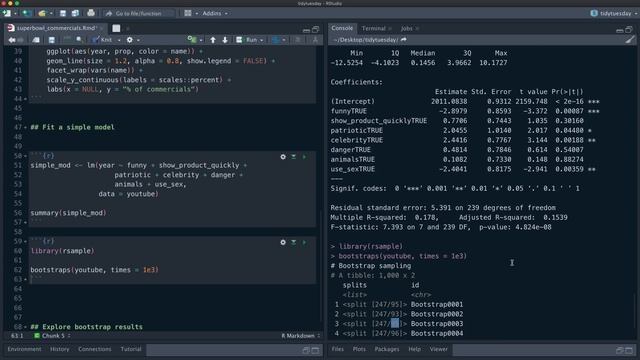Screen dimensions: 640x360
Task: Open the Environment tab
Action: click(x=24, y=349)
